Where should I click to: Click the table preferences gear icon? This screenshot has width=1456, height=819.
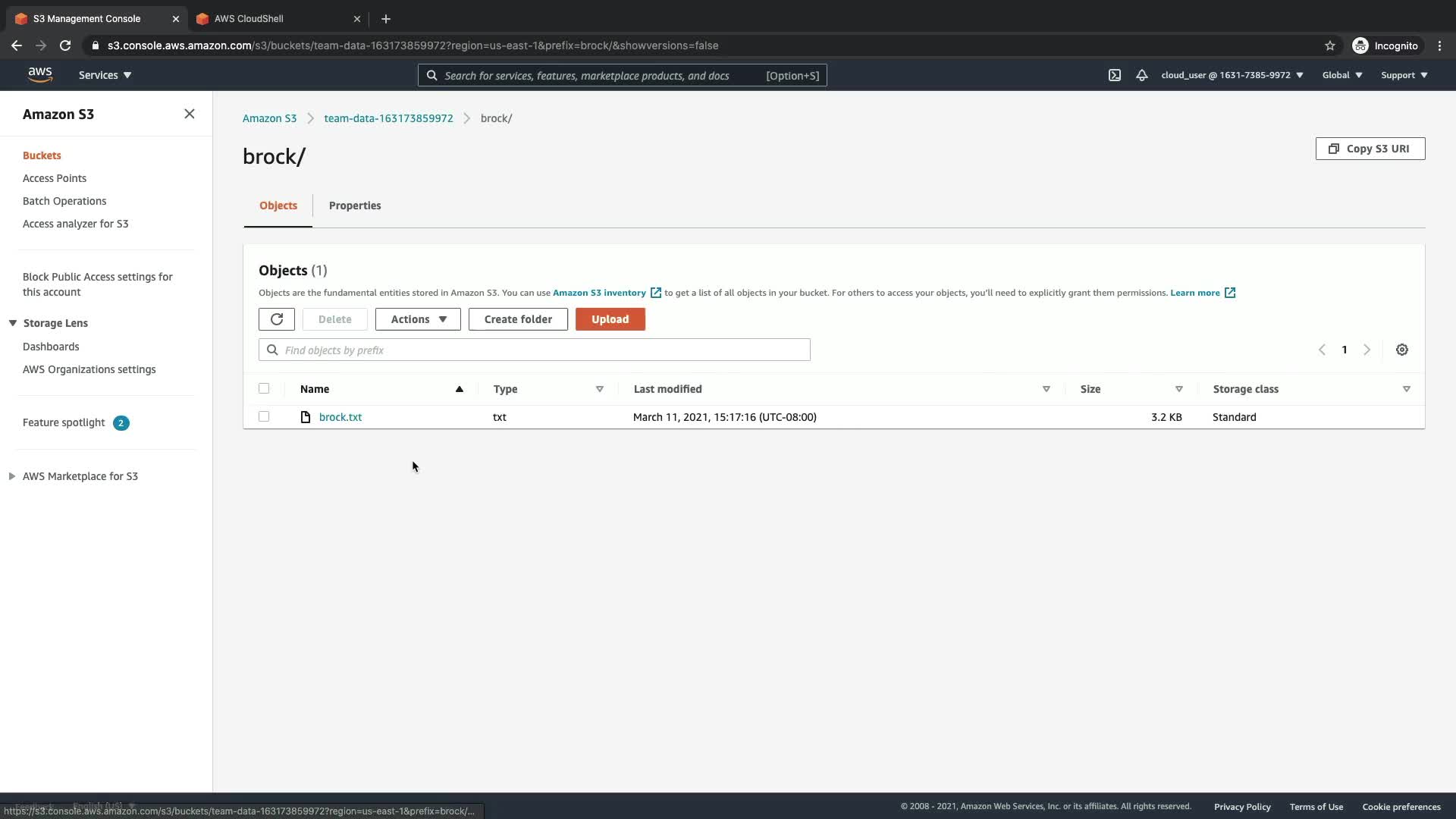point(1401,350)
